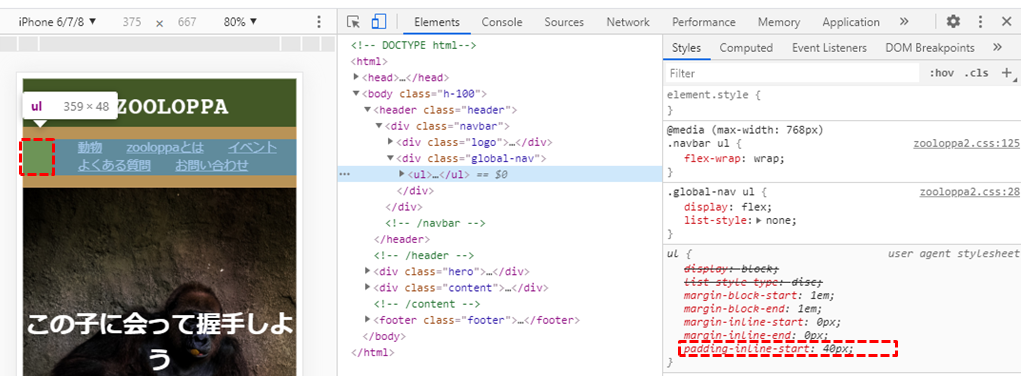Open the Application tab

851,22
